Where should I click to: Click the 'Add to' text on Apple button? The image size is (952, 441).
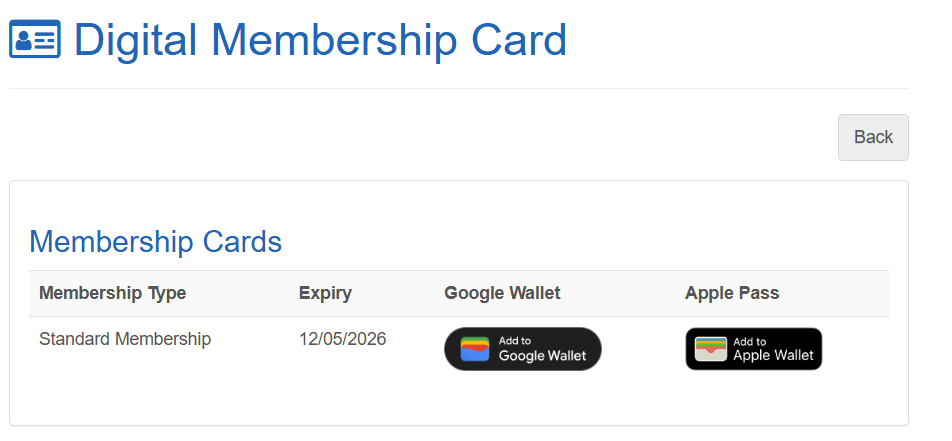[x=750, y=342]
